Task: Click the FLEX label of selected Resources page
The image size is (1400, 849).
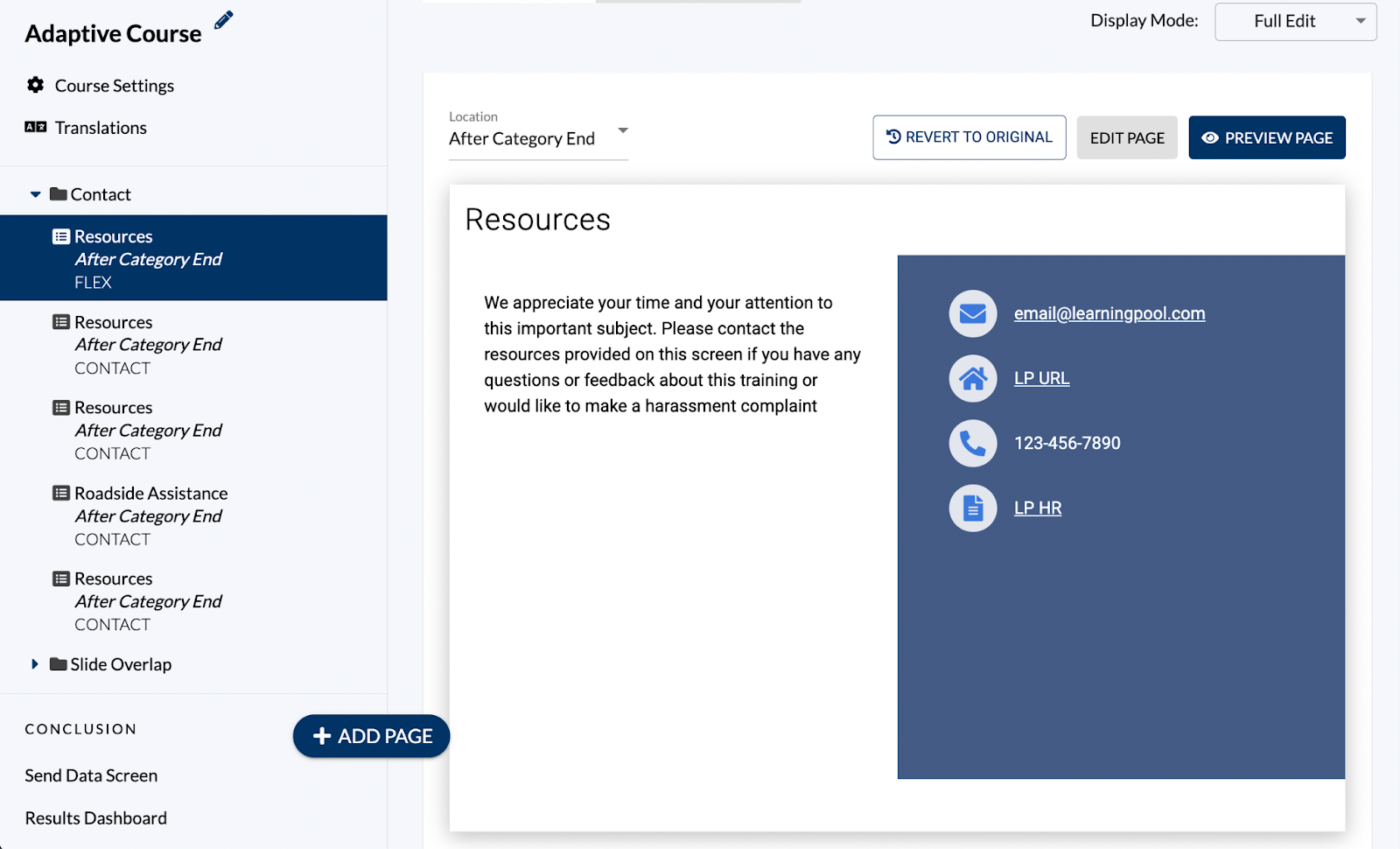Action: (x=93, y=282)
